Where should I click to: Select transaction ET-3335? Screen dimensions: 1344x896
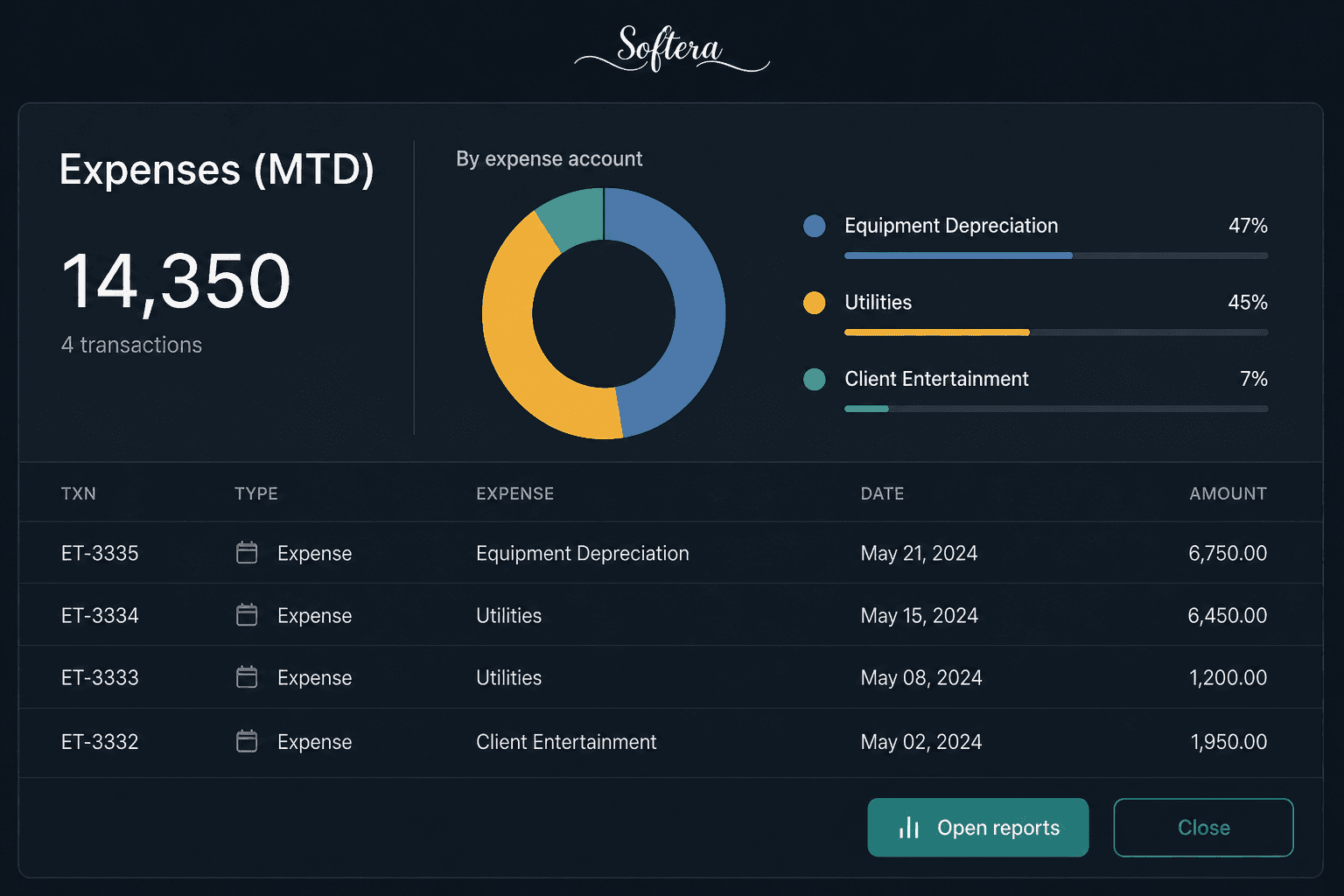point(100,553)
